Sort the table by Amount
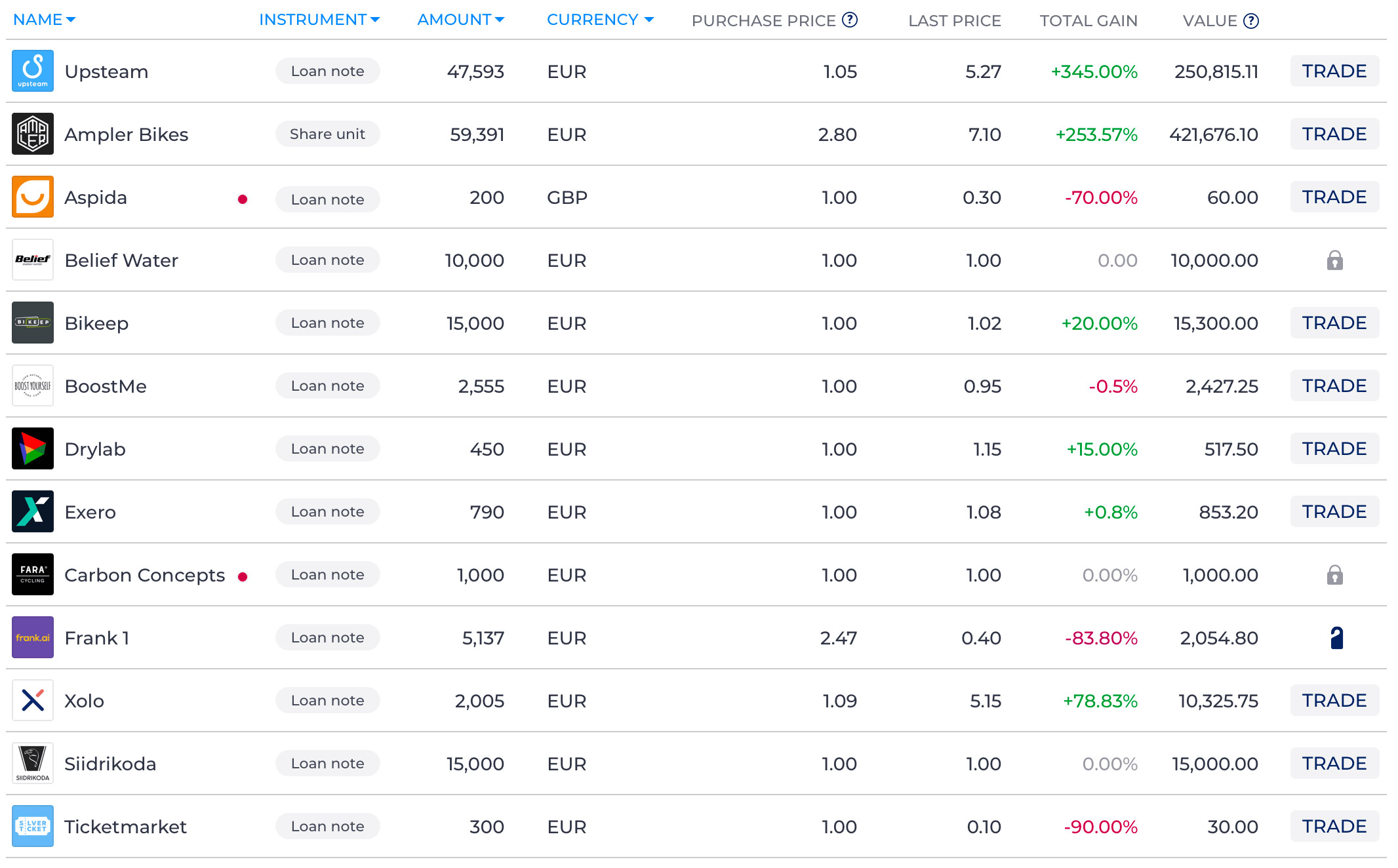This screenshot has width=1398, height=868. click(x=461, y=20)
